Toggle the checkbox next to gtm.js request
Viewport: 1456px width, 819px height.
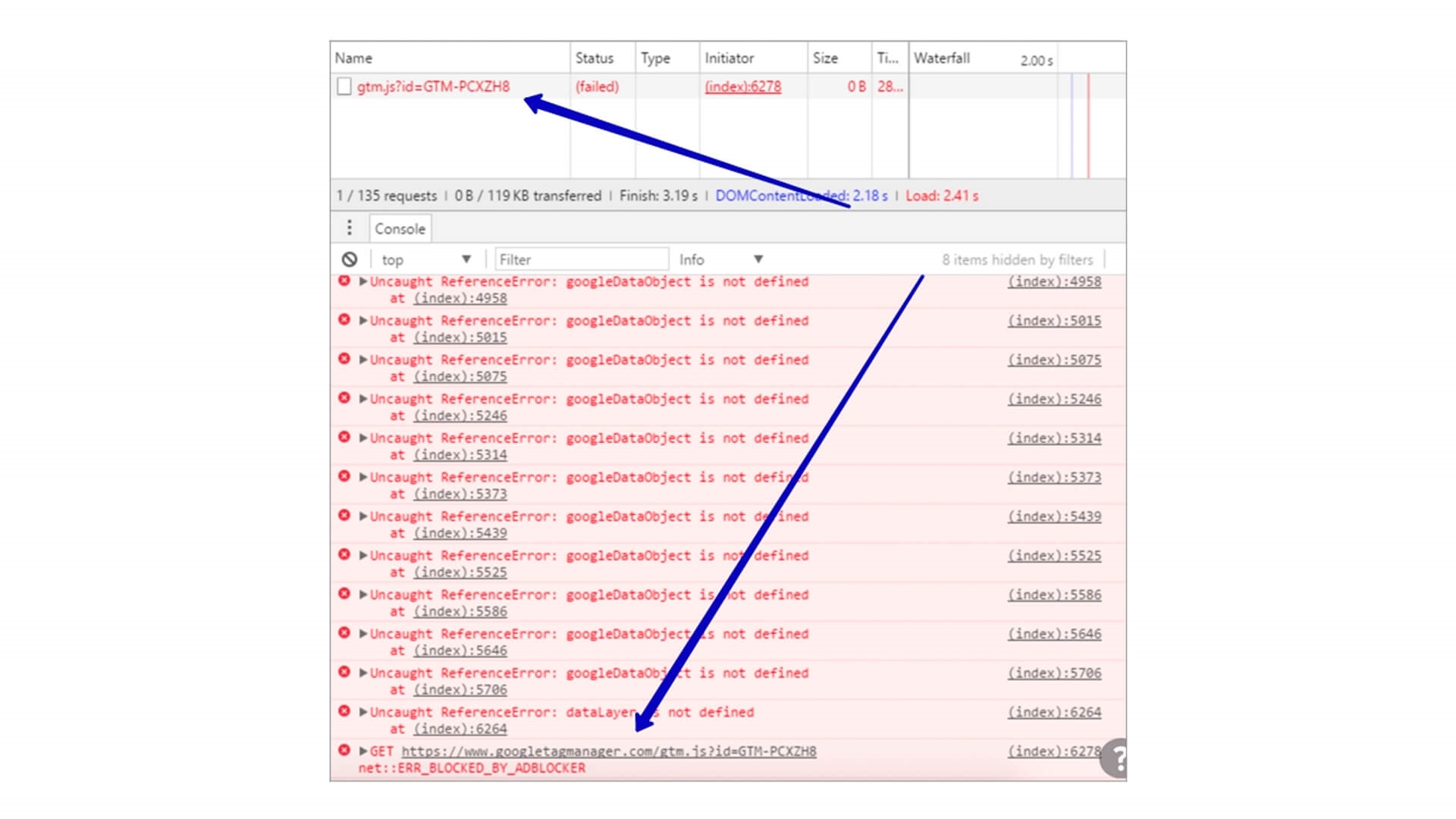click(x=344, y=86)
